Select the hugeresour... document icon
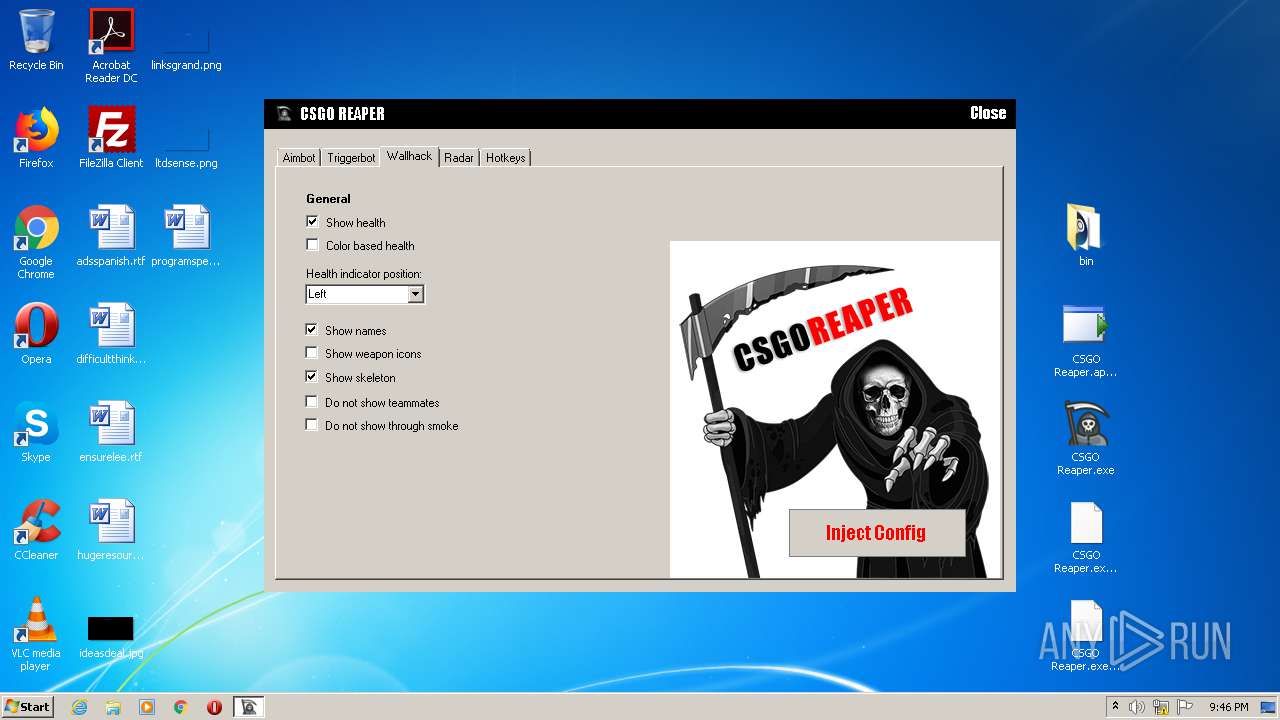This screenshot has height=720, width=1280. tap(111, 530)
